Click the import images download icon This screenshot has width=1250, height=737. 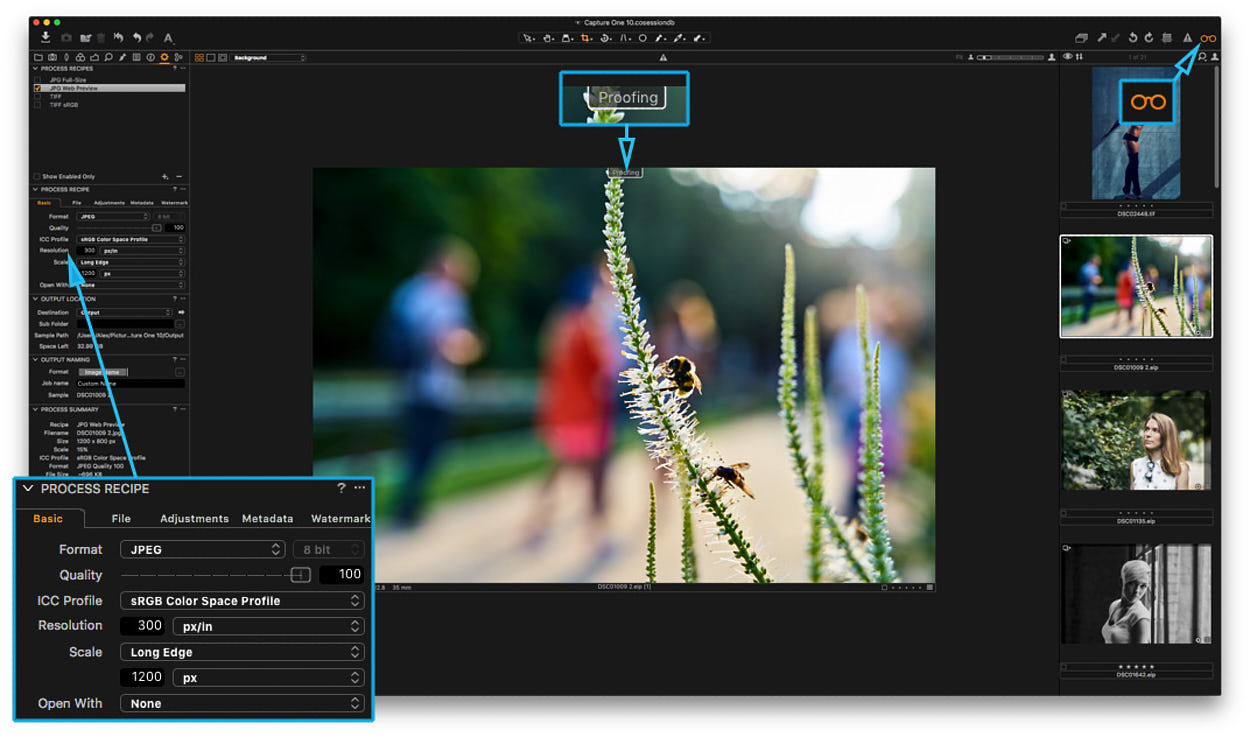(x=46, y=37)
